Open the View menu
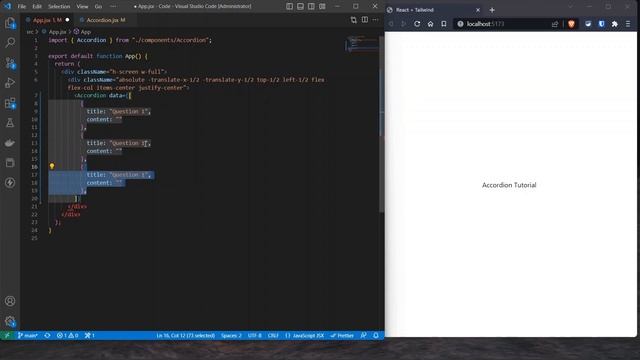The width and height of the screenshot is (640, 360). pyautogui.click(x=82, y=7)
